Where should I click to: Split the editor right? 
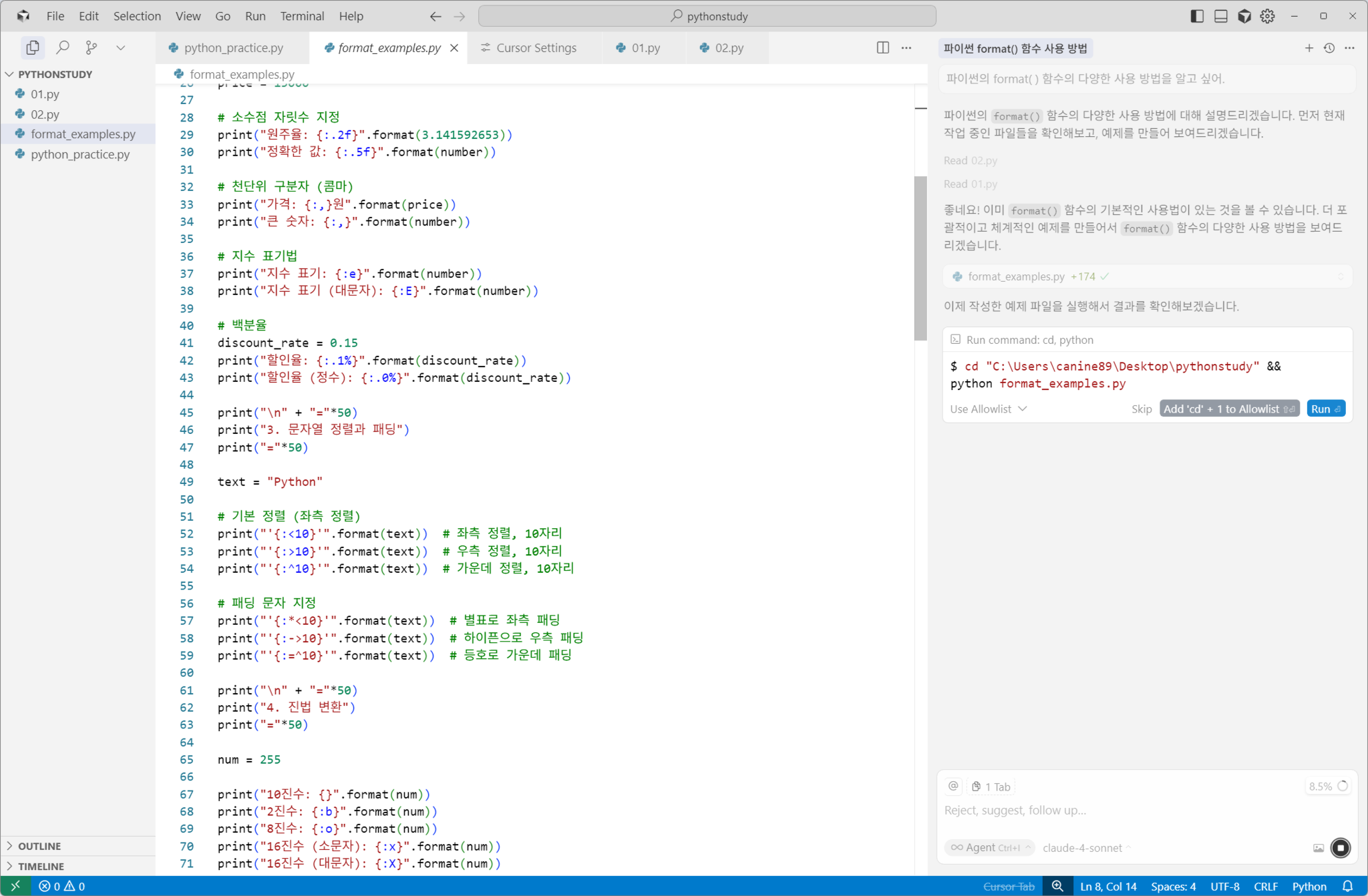(x=882, y=47)
